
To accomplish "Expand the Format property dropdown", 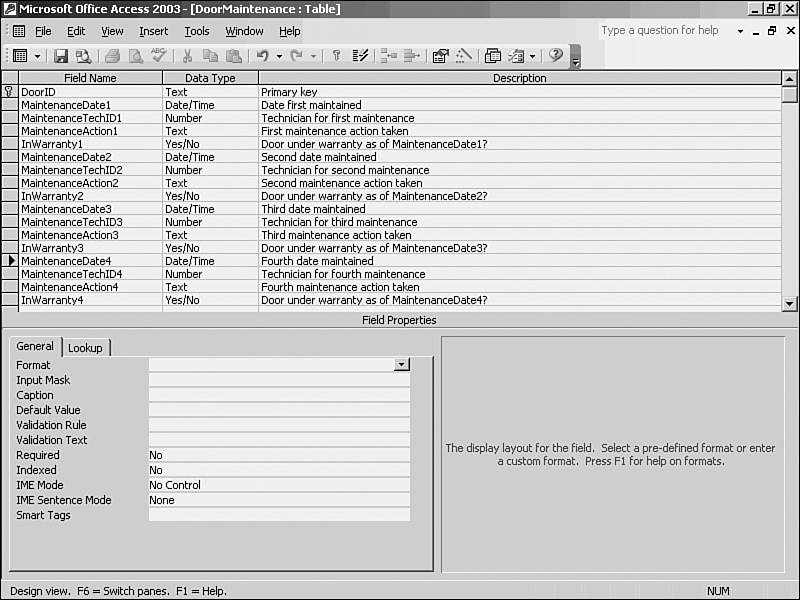I will 402,365.
